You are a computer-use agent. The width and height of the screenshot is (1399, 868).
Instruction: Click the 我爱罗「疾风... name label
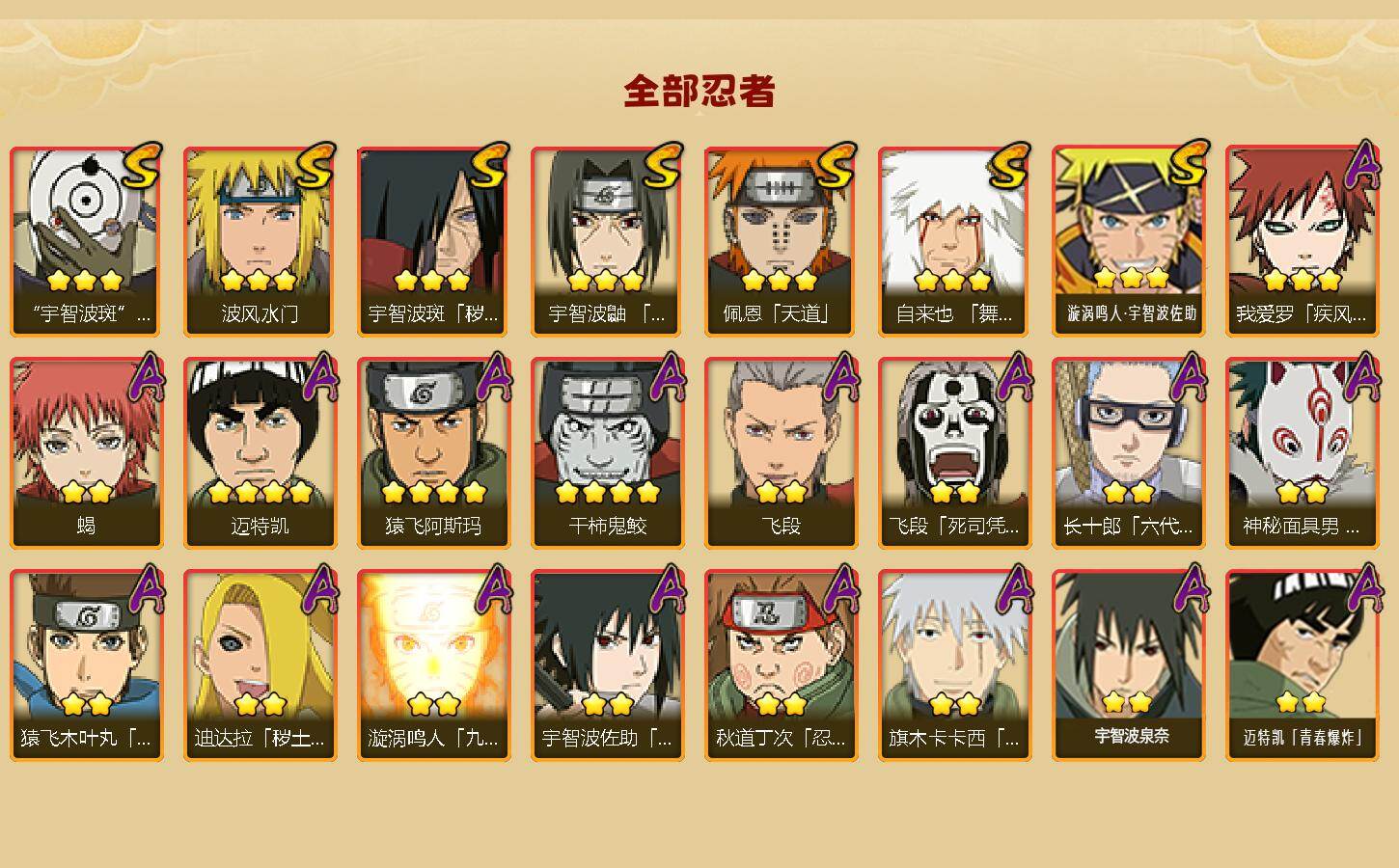pos(1302,314)
